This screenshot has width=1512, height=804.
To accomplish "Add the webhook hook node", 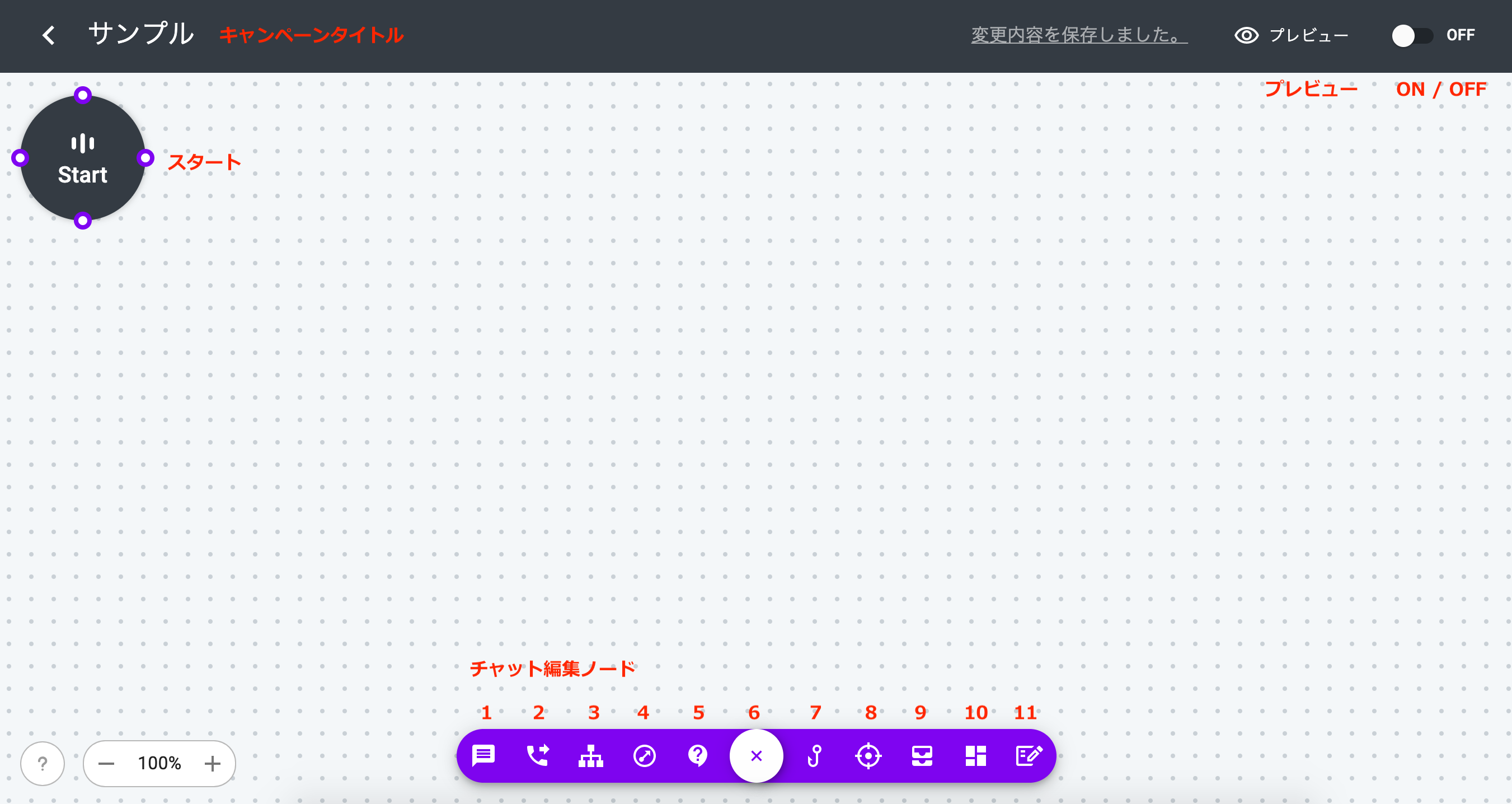I will 815,756.
